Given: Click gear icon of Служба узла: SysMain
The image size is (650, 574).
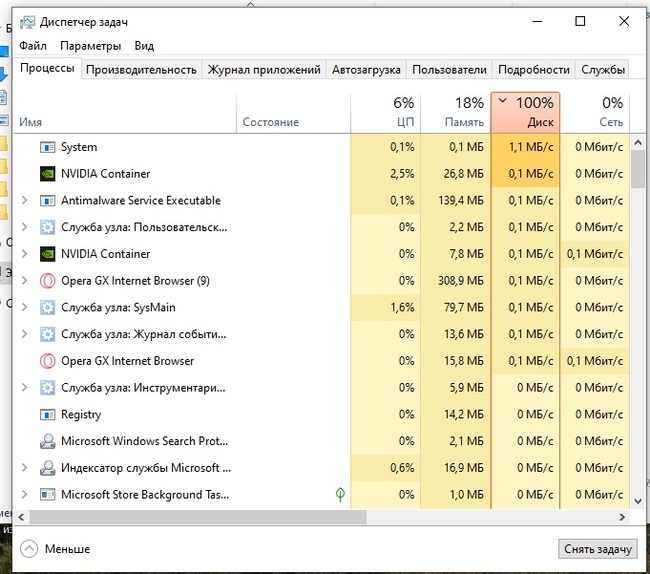Looking at the screenshot, I should [47, 308].
